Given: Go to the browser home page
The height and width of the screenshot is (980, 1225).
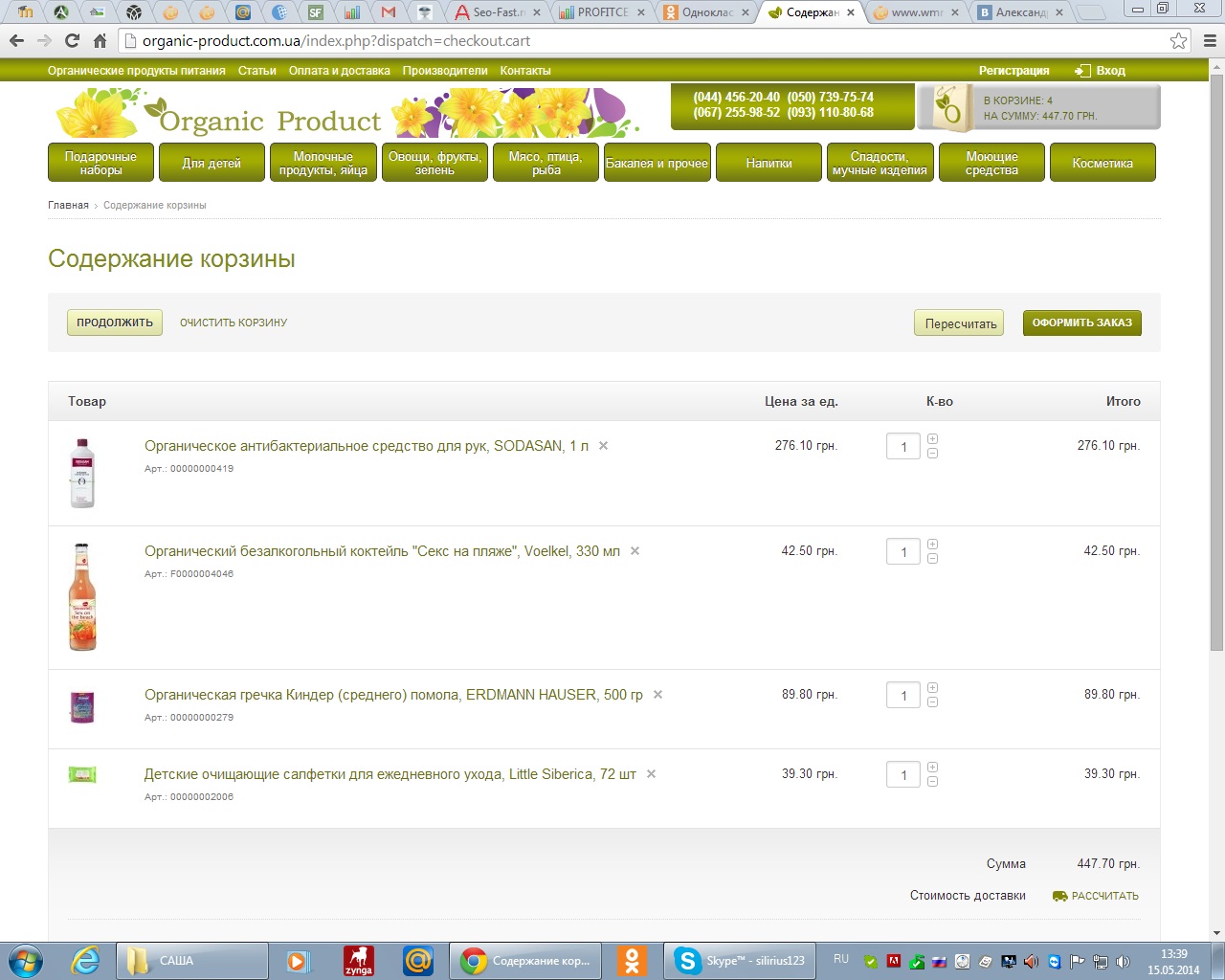Looking at the screenshot, I should pyautogui.click(x=100, y=41).
